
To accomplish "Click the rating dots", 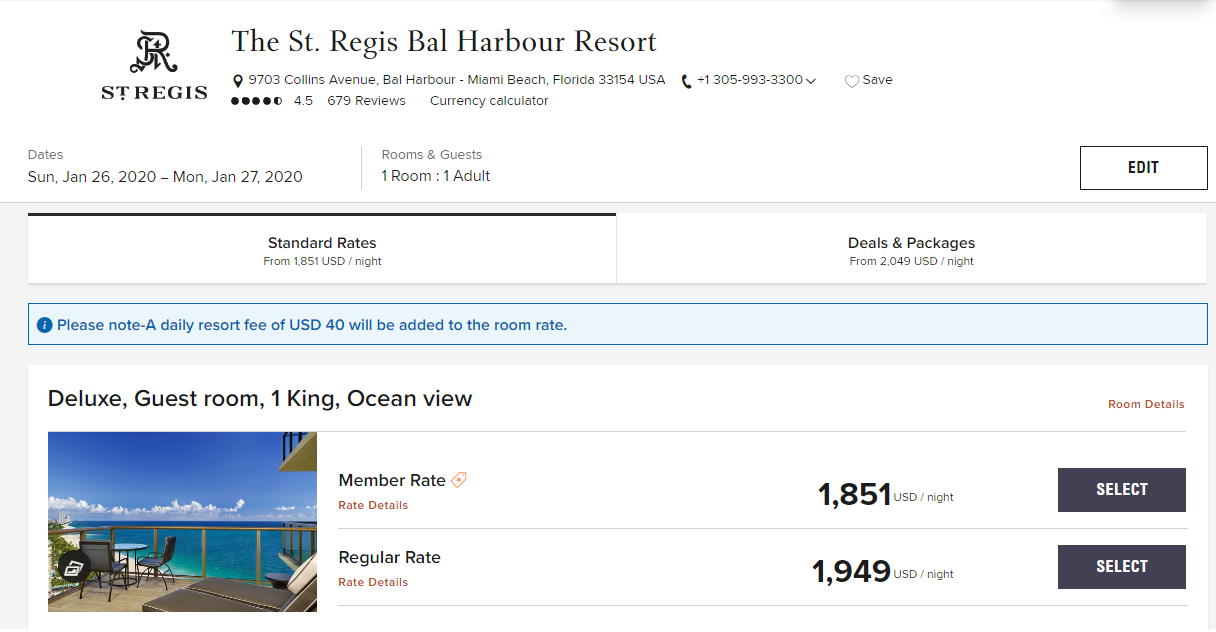I will [x=257, y=101].
